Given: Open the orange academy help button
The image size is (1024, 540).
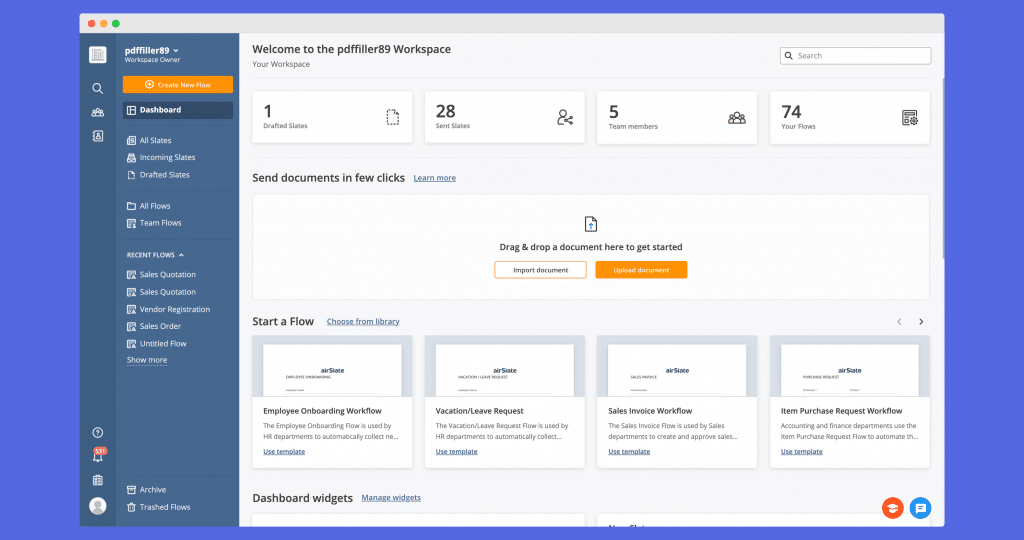Looking at the screenshot, I should click(893, 507).
